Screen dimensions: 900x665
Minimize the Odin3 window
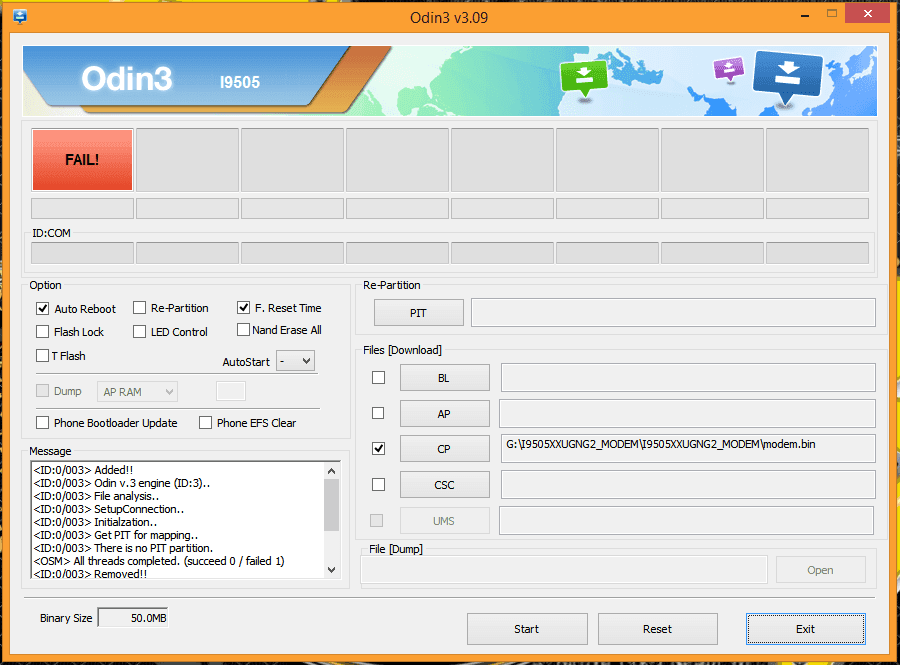click(805, 14)
